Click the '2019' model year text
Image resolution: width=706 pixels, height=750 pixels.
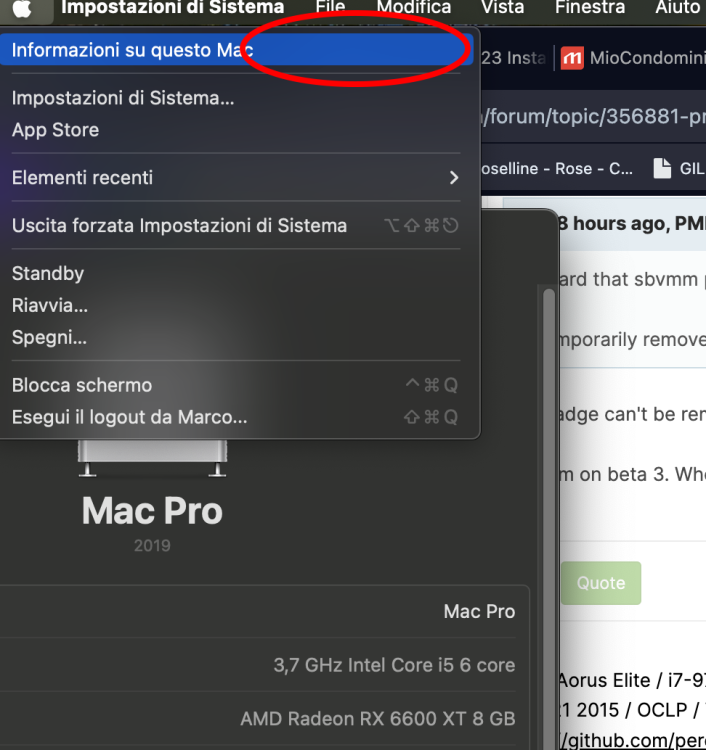pyautogui.click(x=152, y=546)
